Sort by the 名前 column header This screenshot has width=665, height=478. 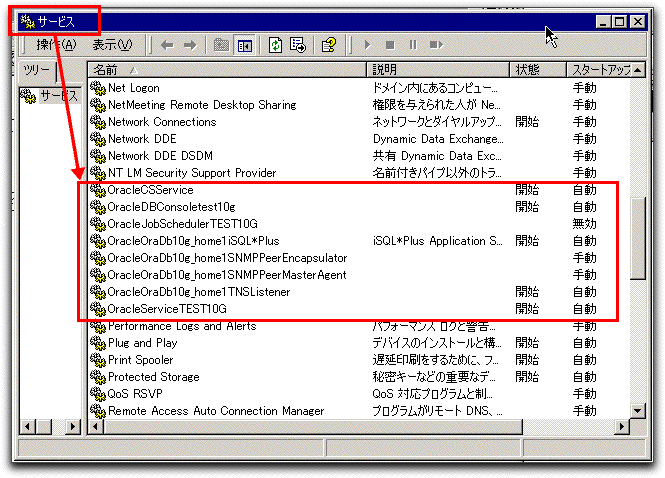coord(227,70)
